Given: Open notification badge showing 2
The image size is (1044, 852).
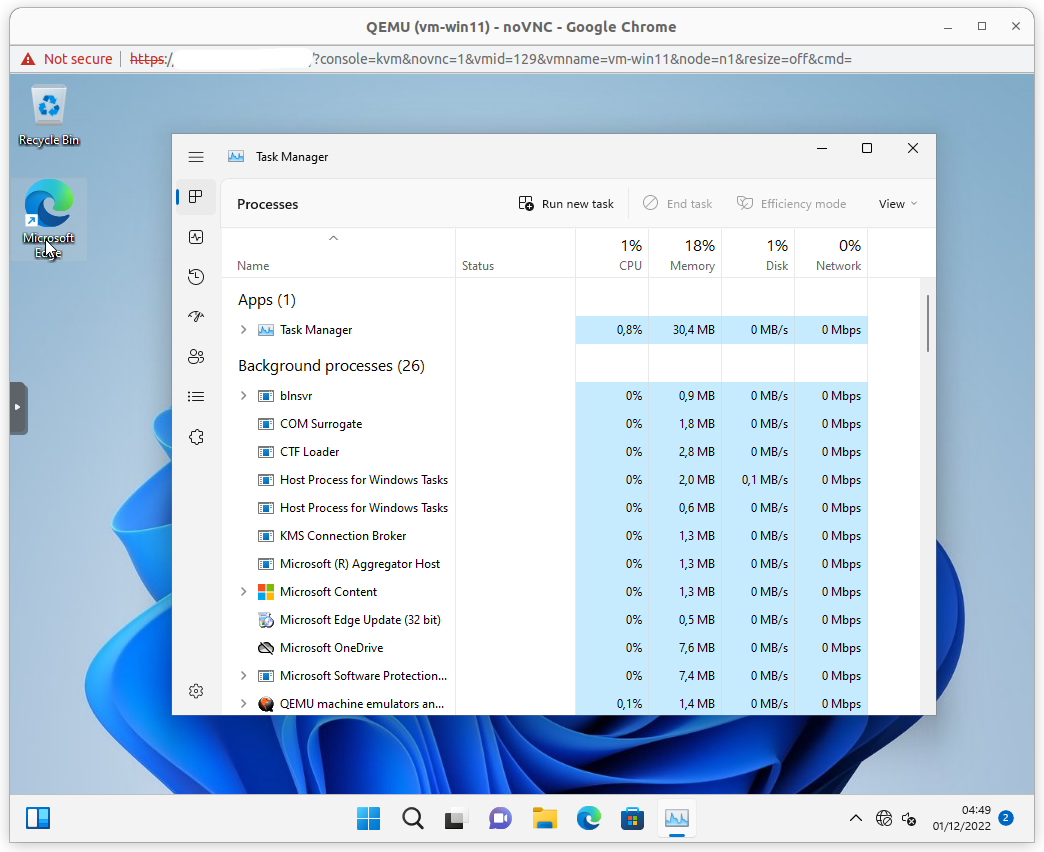Looking at the screenshot, I should pos(1006,817).
